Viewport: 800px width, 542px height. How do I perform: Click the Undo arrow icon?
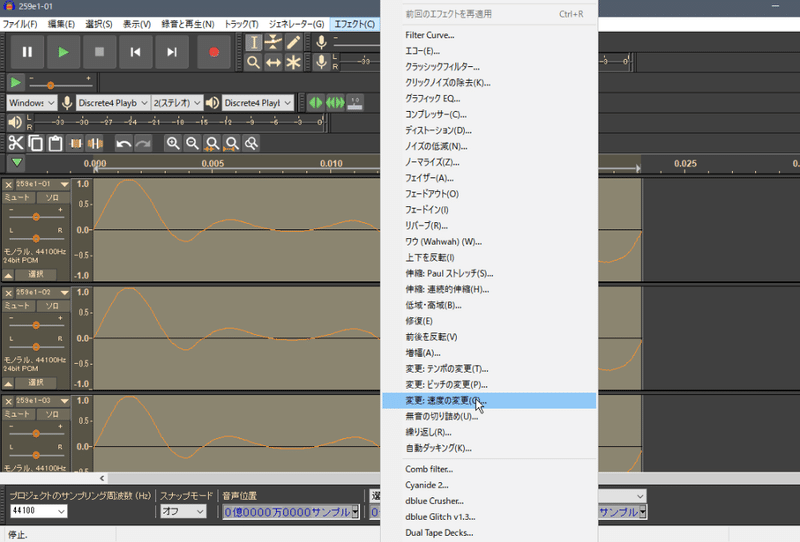click(123, 143)
